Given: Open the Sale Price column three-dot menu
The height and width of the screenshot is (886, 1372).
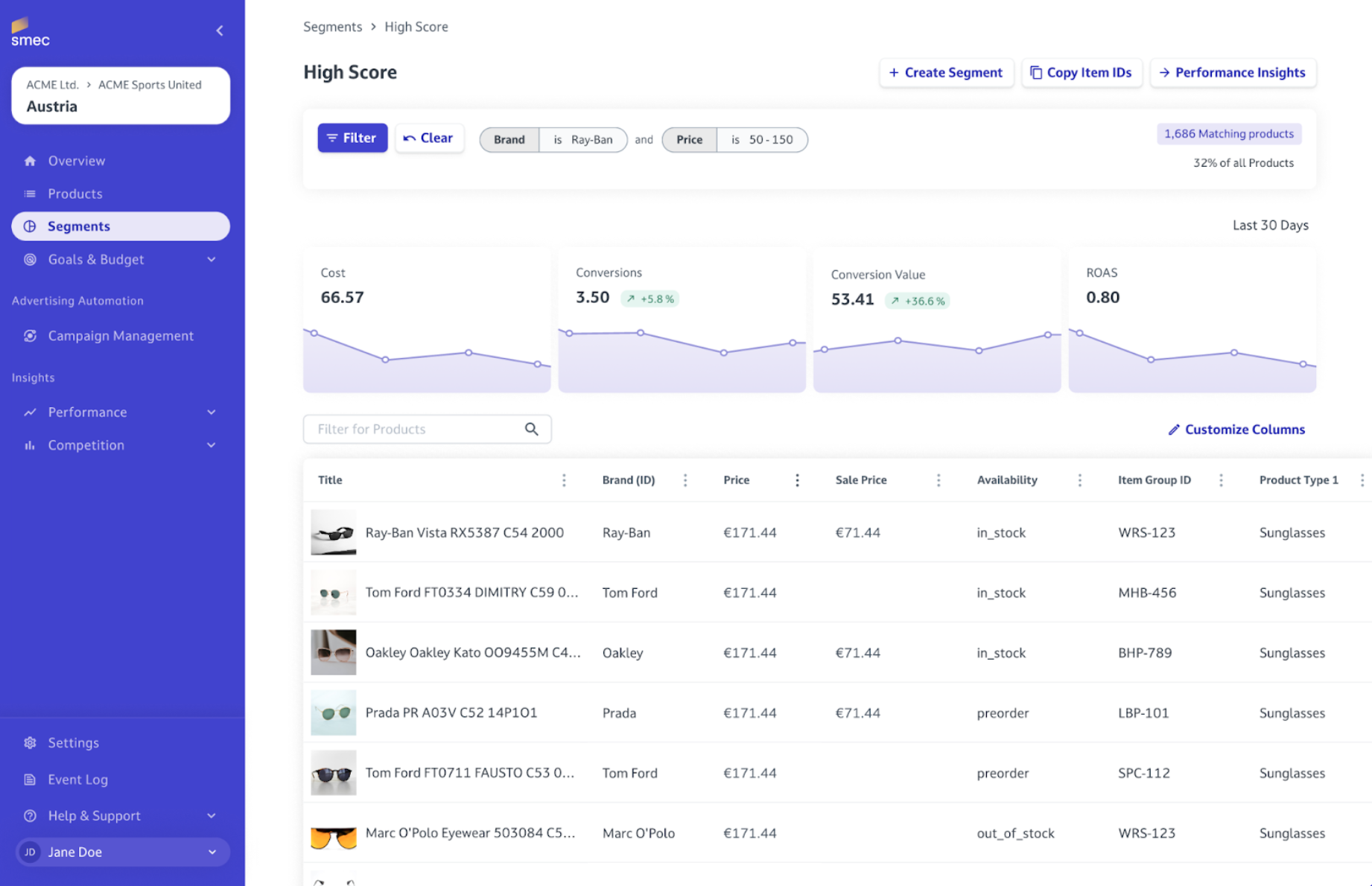Looking at the screenshot, I should tap(939, 480).
